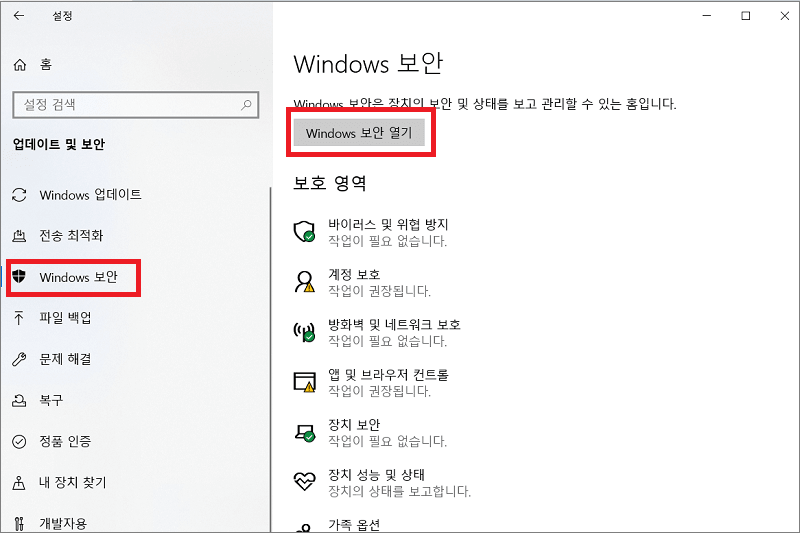Click the app and browser control icon

pos(305,382)
